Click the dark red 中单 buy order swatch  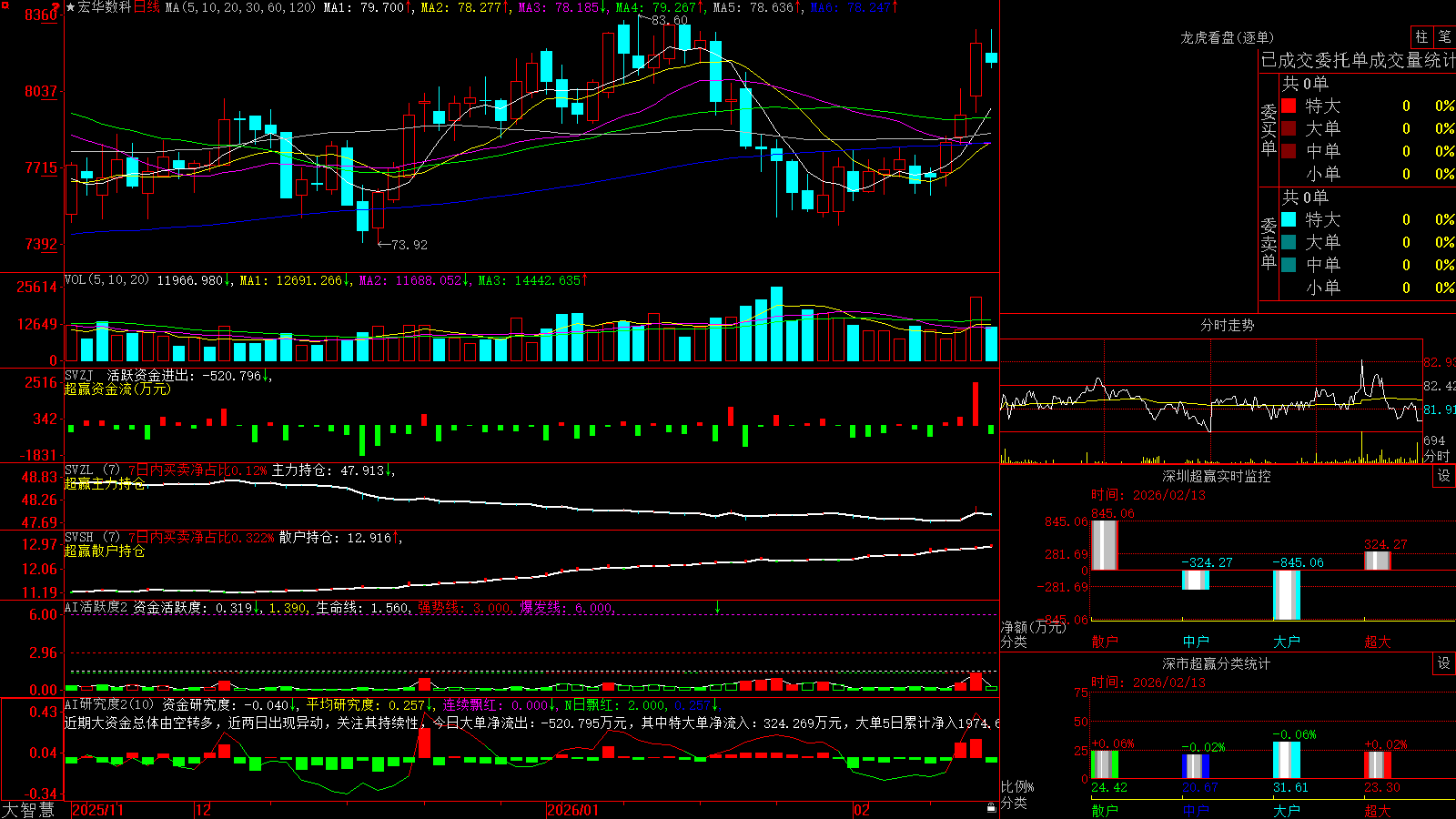1289,151
